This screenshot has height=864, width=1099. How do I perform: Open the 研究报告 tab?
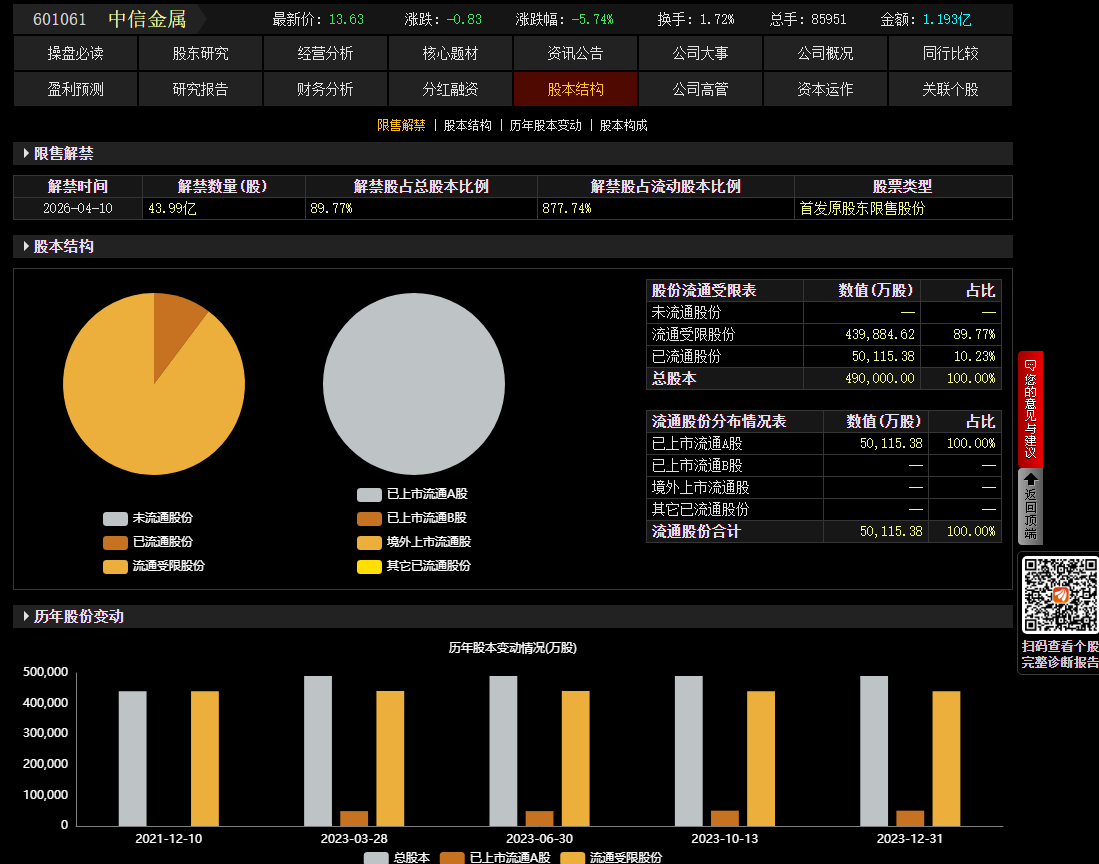[200, 89]
